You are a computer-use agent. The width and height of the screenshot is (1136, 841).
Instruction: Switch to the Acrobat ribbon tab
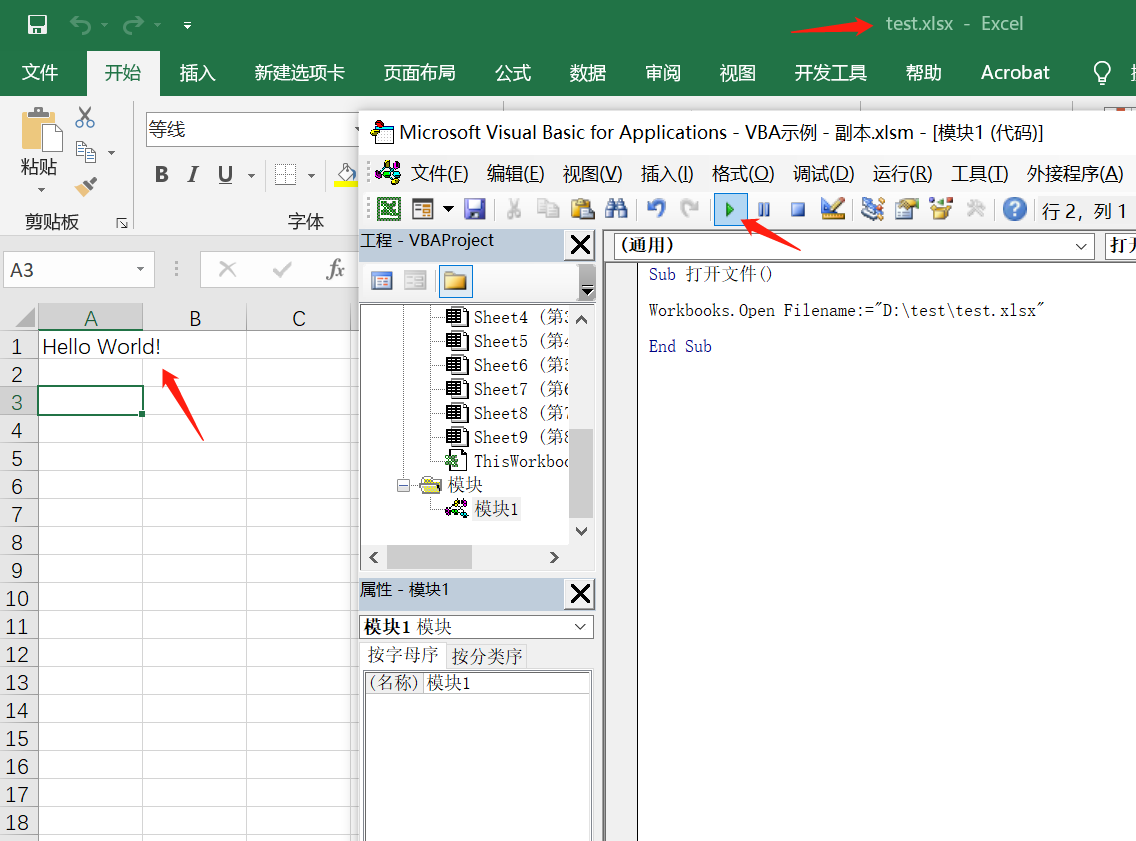coord(1015,72)
